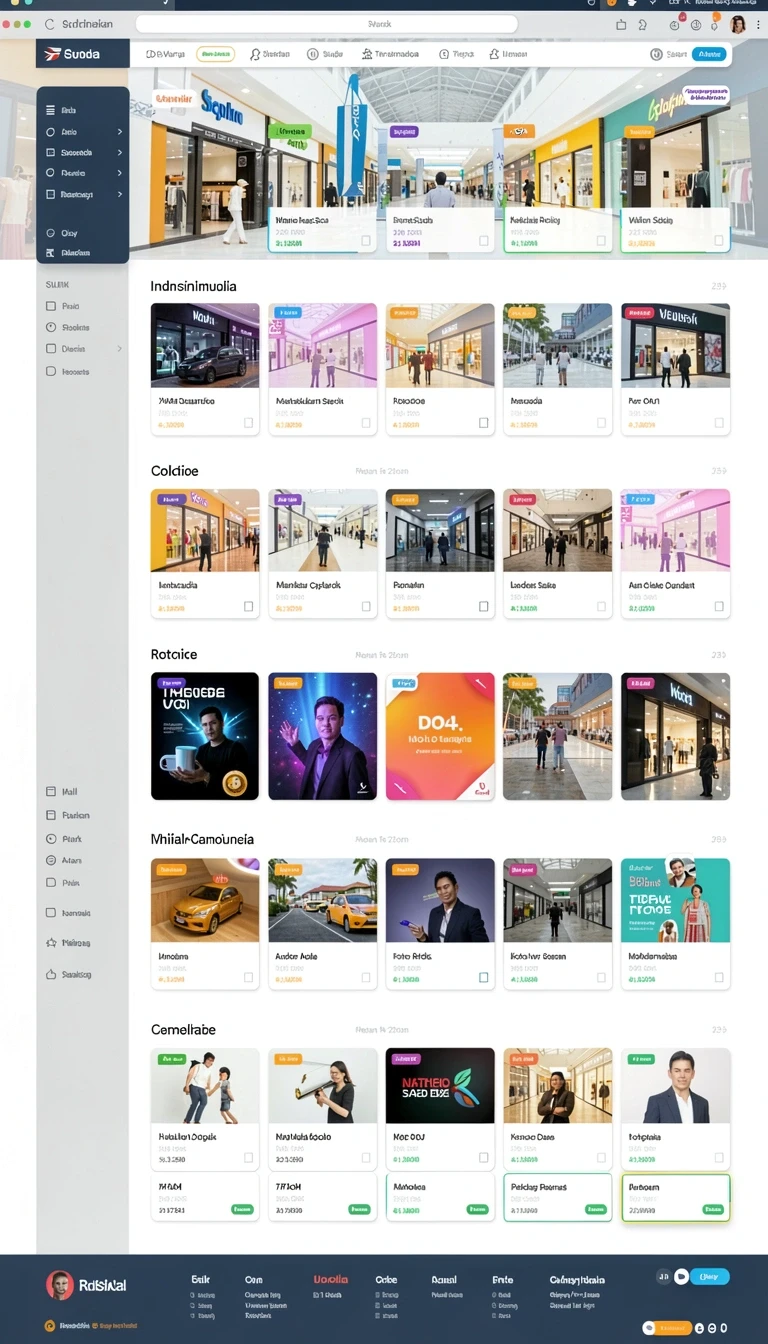The image size is (768, 1344).
Task: Tick the checkbox on the Noc 00J card
Action: tap(484, 1158)
